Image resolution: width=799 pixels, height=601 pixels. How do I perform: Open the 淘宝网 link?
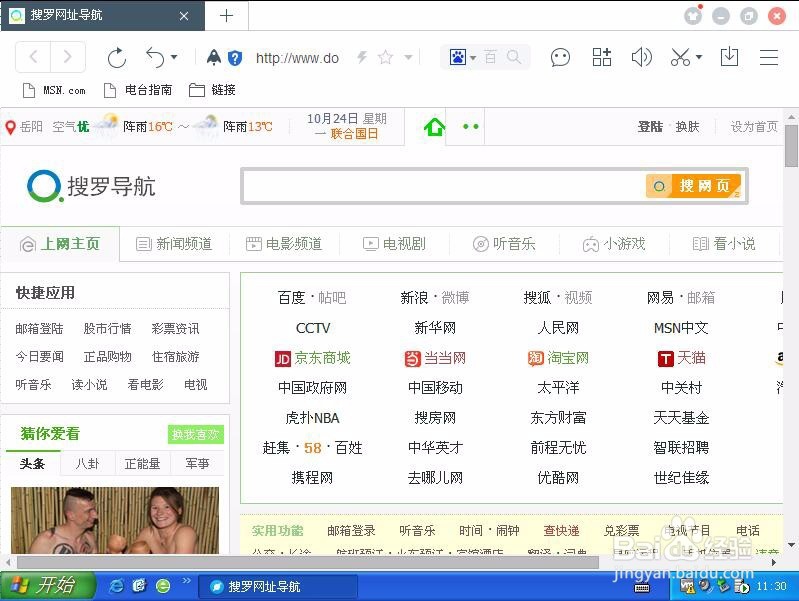pyautogui.click(x=558, y=358)
